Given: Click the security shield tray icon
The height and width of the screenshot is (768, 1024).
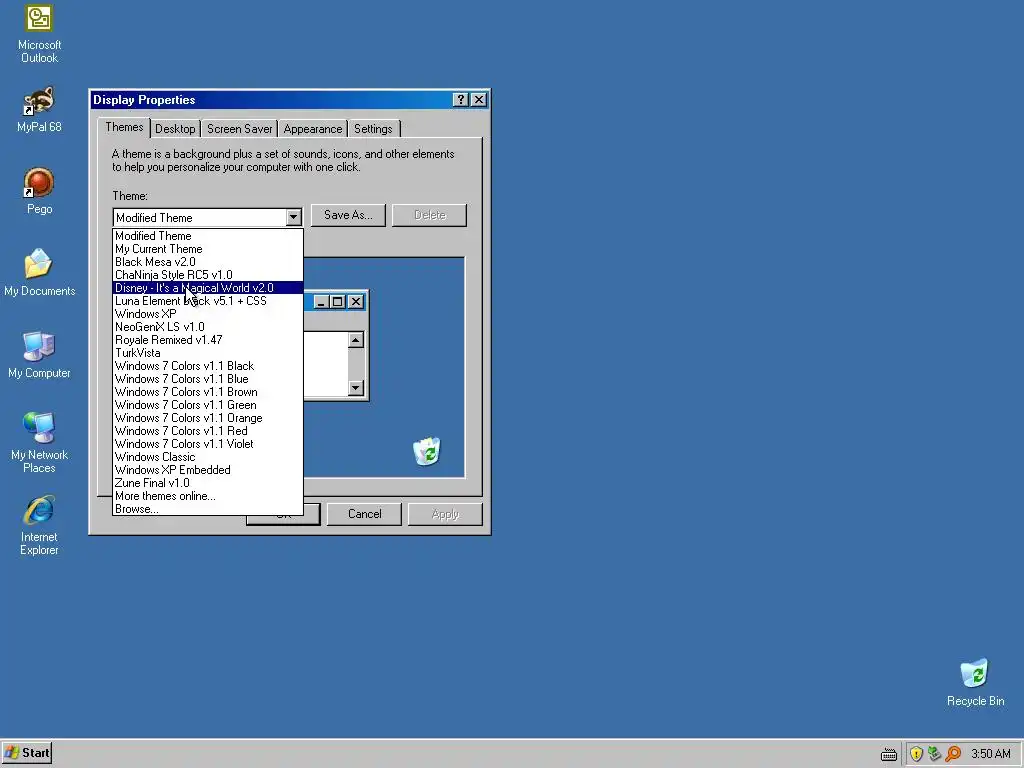Looking at the screenshot, I should [x=916, y=754].
